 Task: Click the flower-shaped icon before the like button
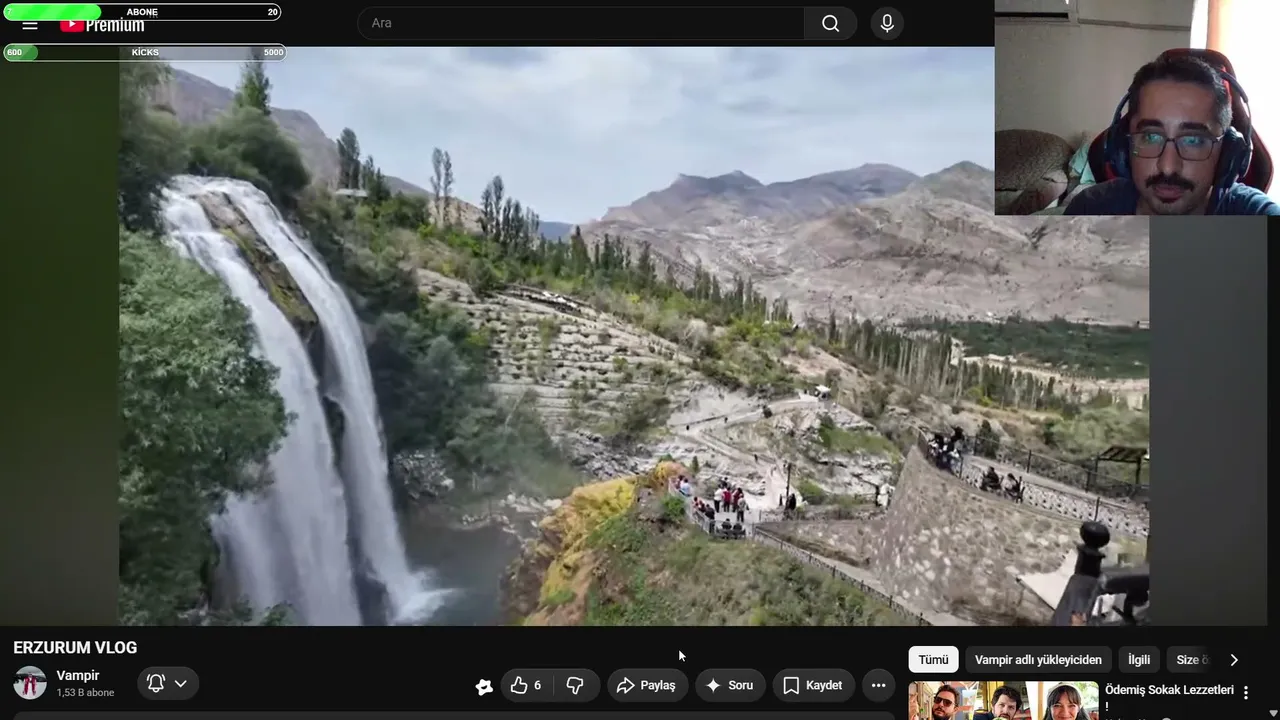coord(484,686)
